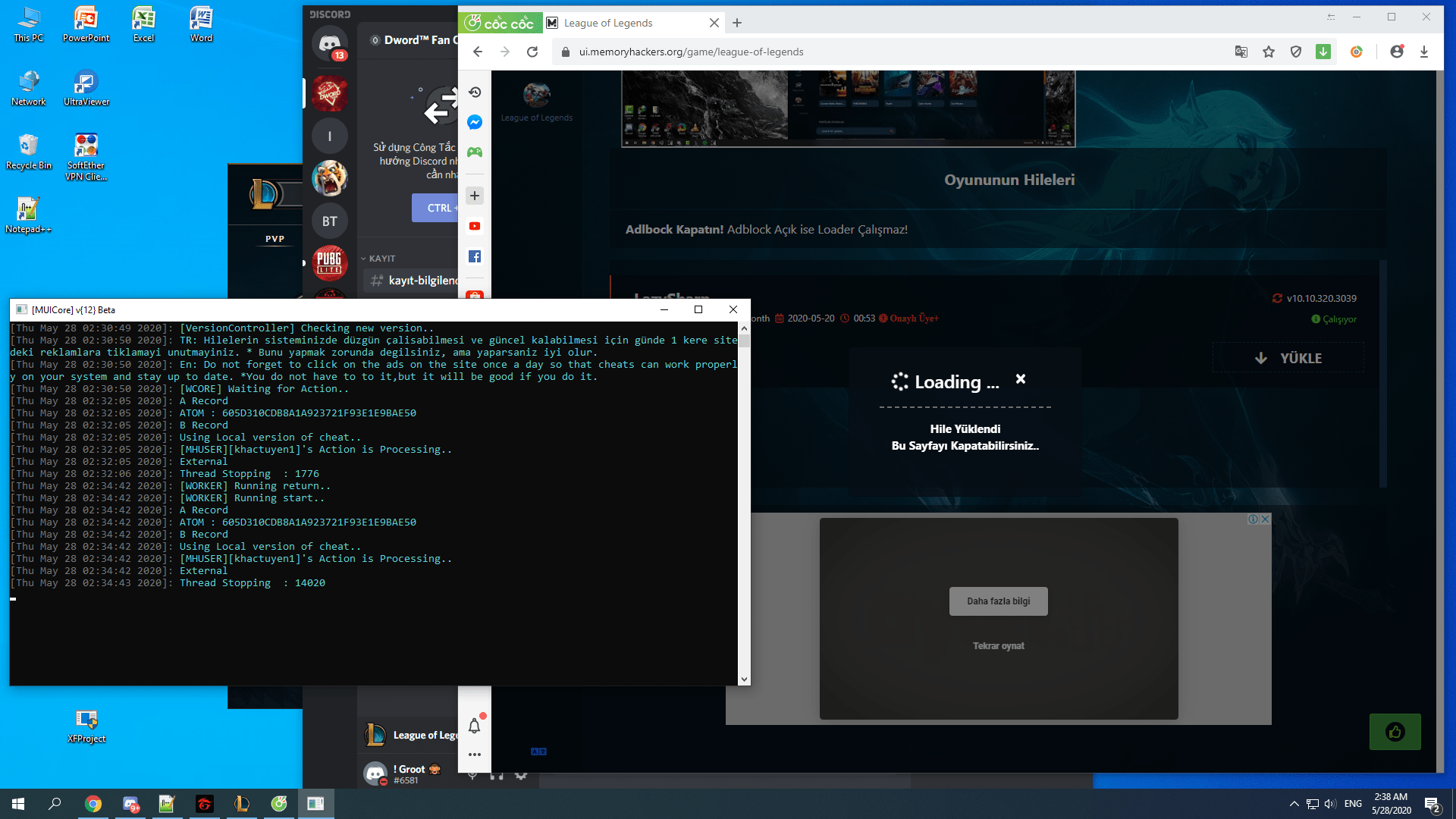Click the League of Legends activity in Discord
This screenshot has height=819, width=1456.
click(412, 735)
